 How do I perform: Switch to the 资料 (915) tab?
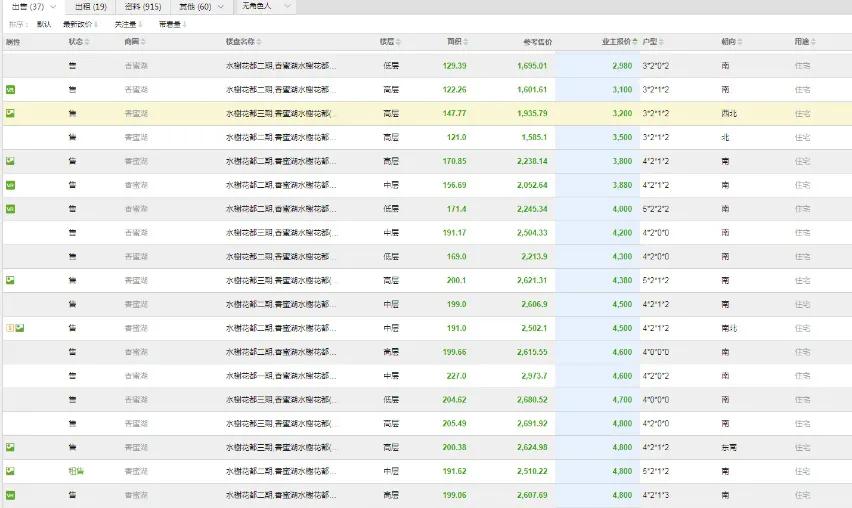pyautogui.click(x=143, y=7)
